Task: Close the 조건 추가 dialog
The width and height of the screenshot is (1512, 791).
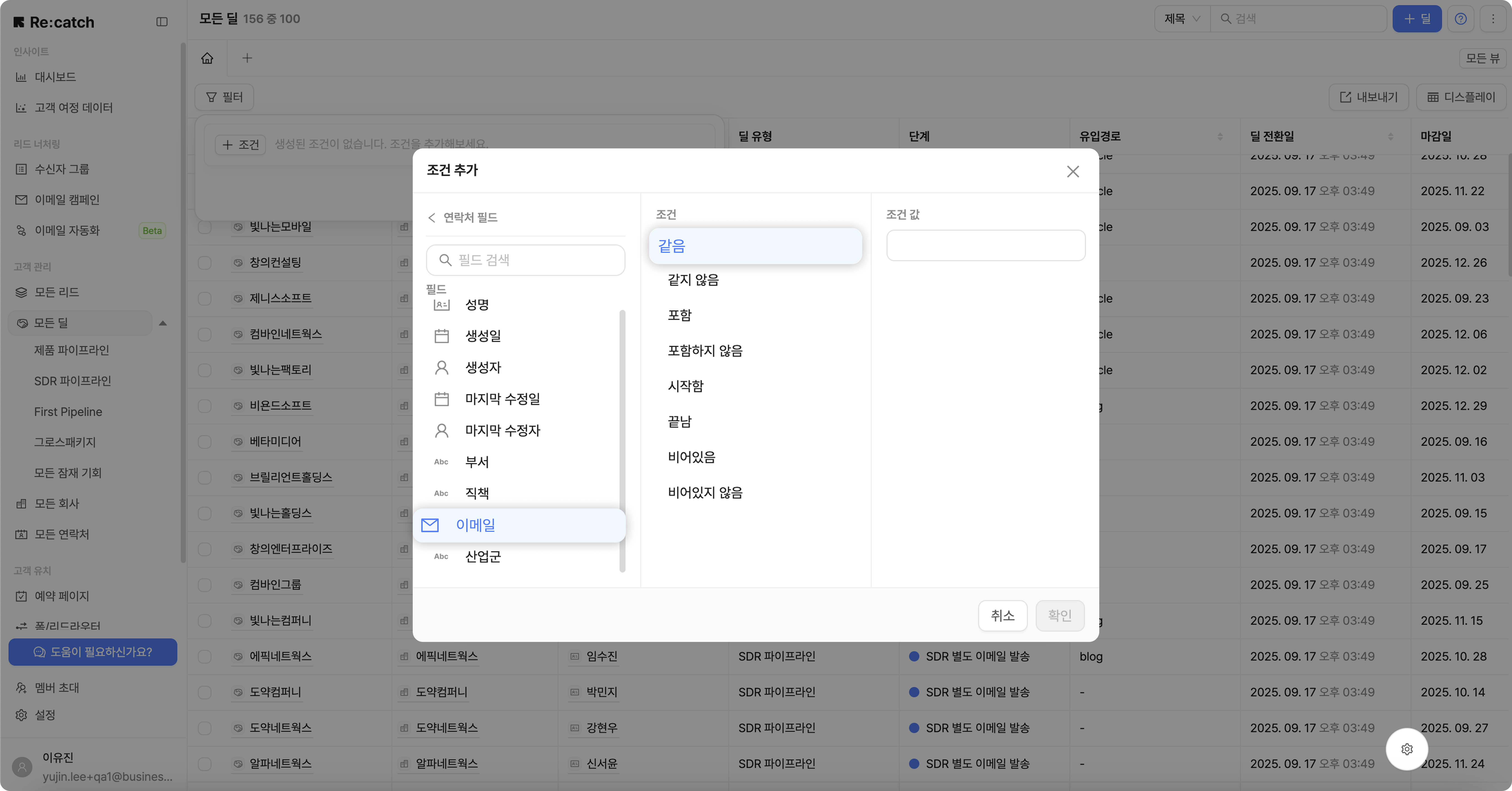Action: [1072, 171]
